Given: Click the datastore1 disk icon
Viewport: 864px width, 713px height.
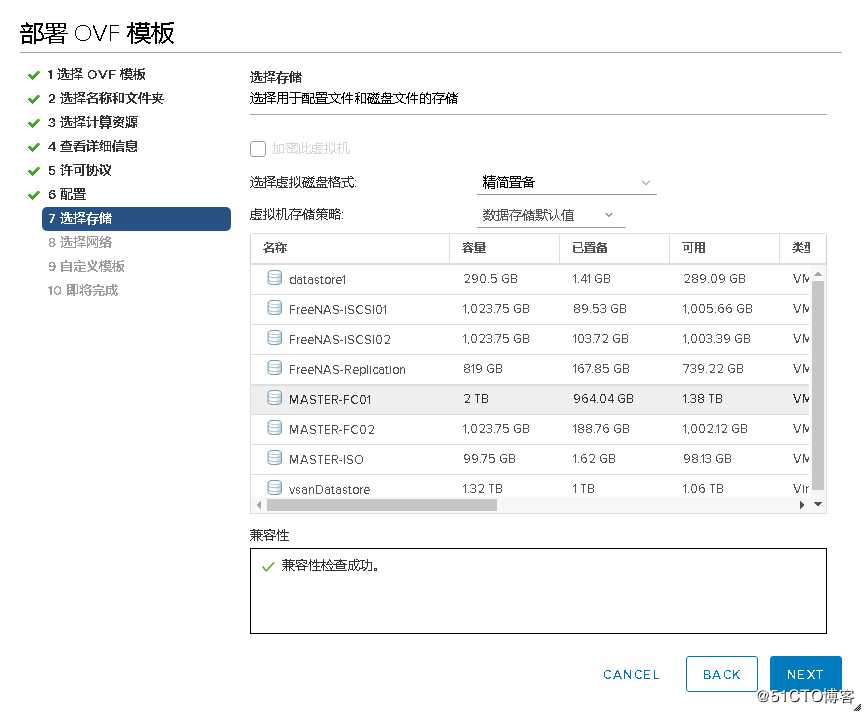Looking at the screenshot, I should click(x=274, y=278).
